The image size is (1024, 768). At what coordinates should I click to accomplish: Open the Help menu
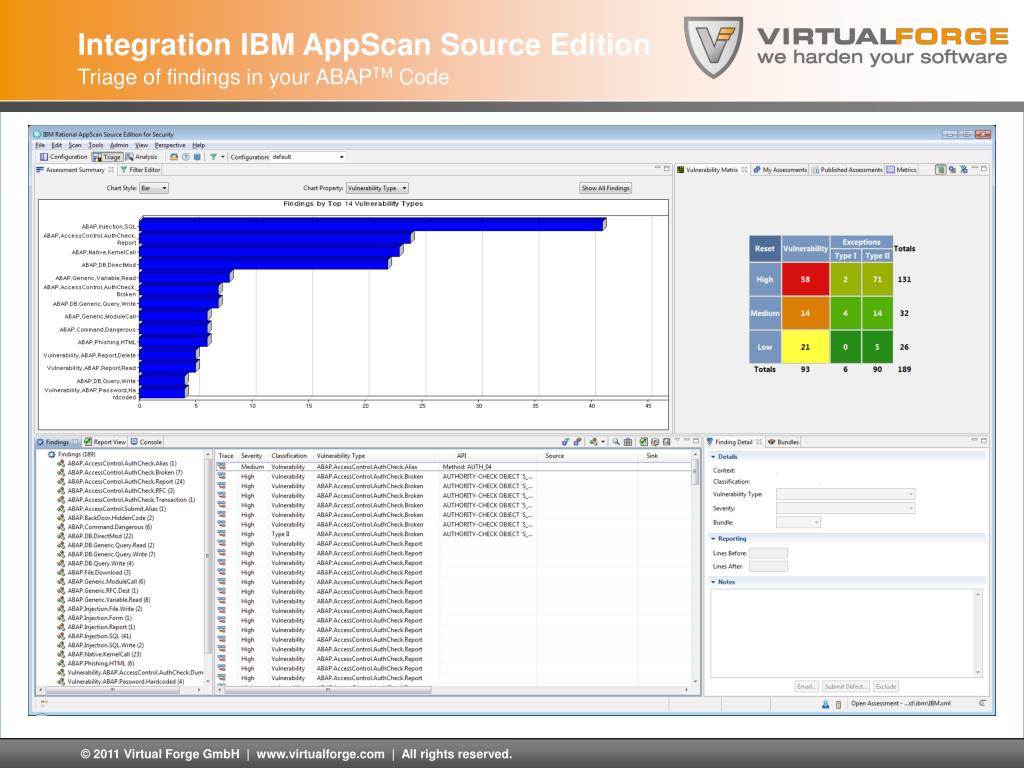click(x=199, y=145)
